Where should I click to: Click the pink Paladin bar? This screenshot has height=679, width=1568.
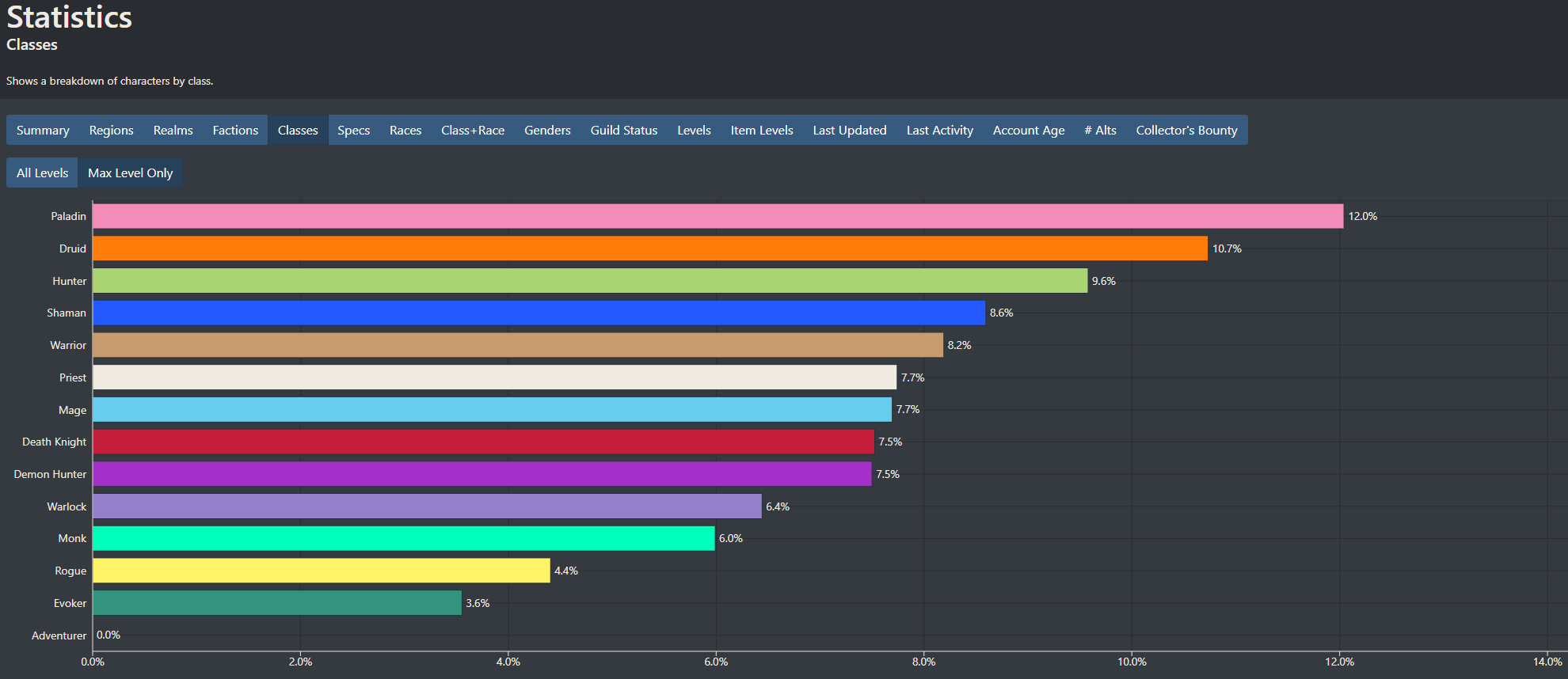point(718,216)
